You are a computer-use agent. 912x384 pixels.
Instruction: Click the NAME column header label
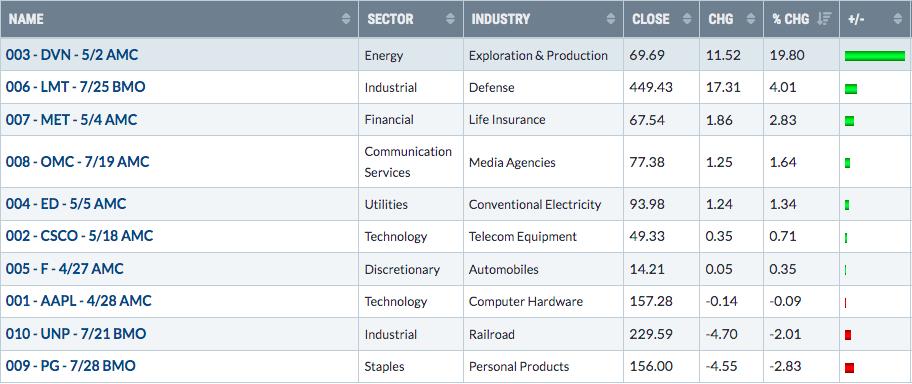26,19
